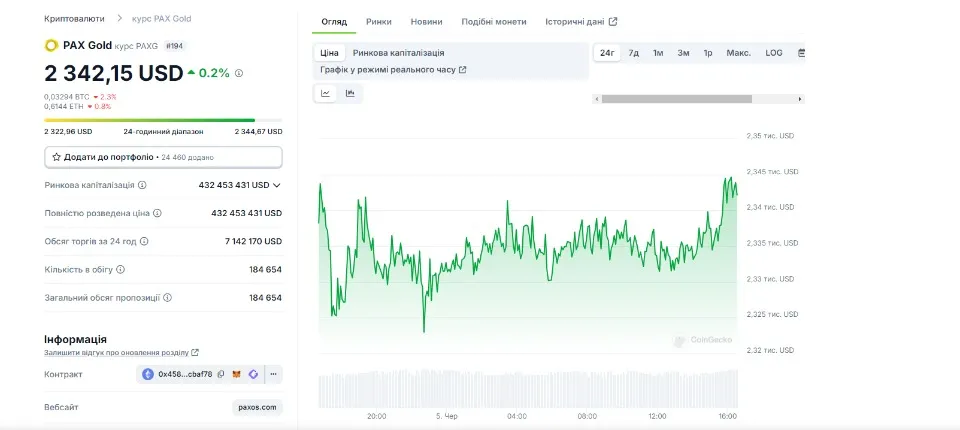Click the MetaMask fox icon
The width and height of the screenshot is (960, 430).
coord(237,374)
